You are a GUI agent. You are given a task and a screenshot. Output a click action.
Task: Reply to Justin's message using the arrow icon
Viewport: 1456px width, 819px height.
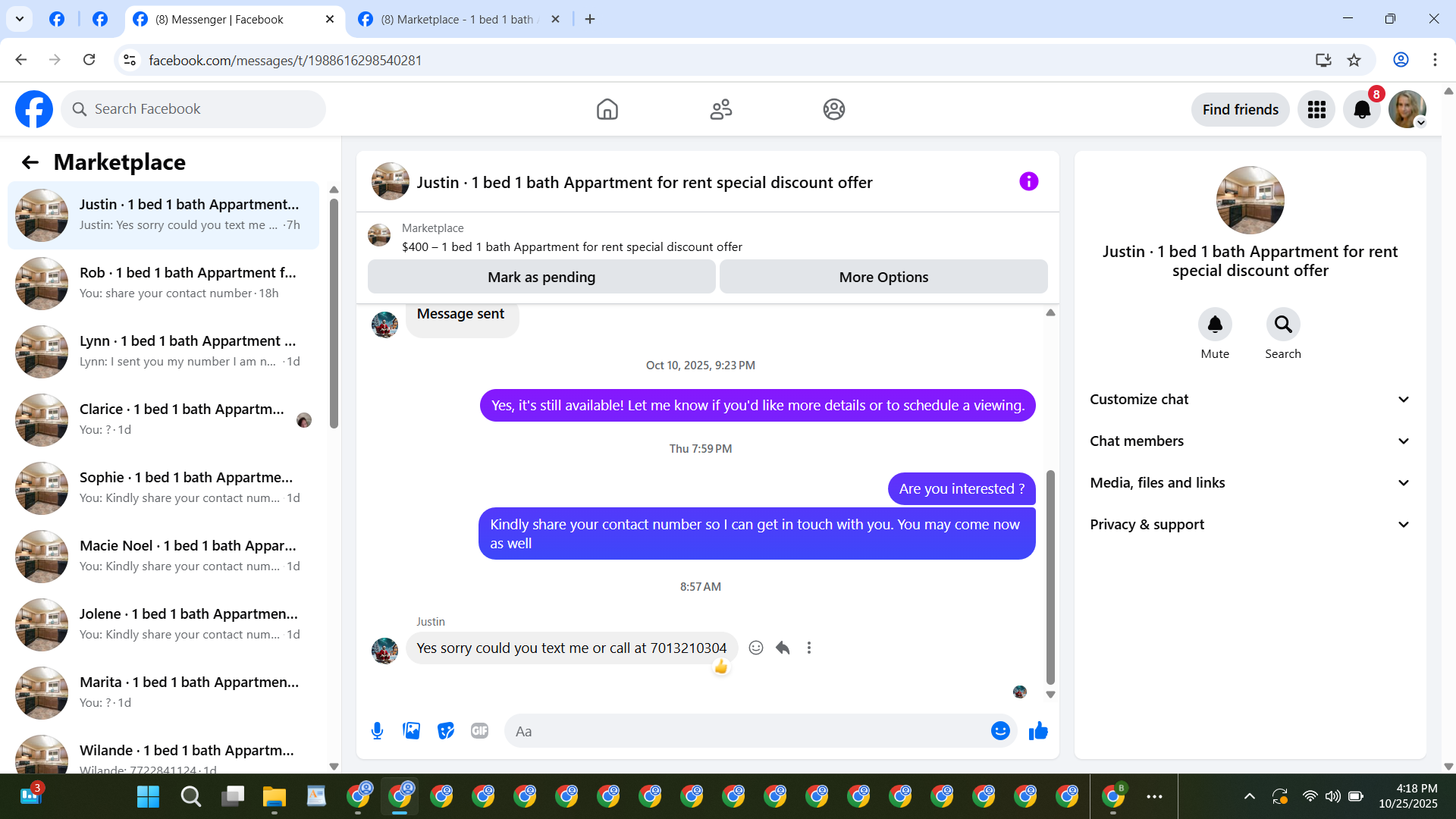click(783, 648)
